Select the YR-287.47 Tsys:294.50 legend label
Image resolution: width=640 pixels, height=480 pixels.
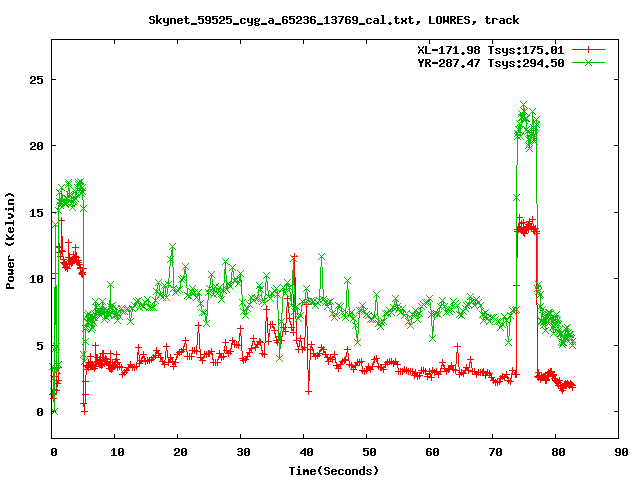point(491,63)
